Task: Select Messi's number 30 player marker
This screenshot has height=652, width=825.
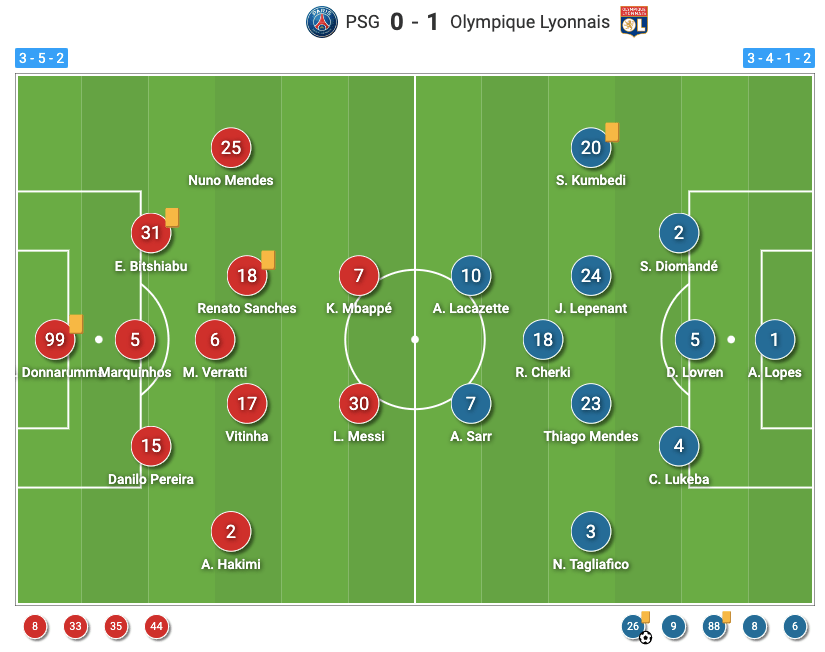Action: [359, 404]
